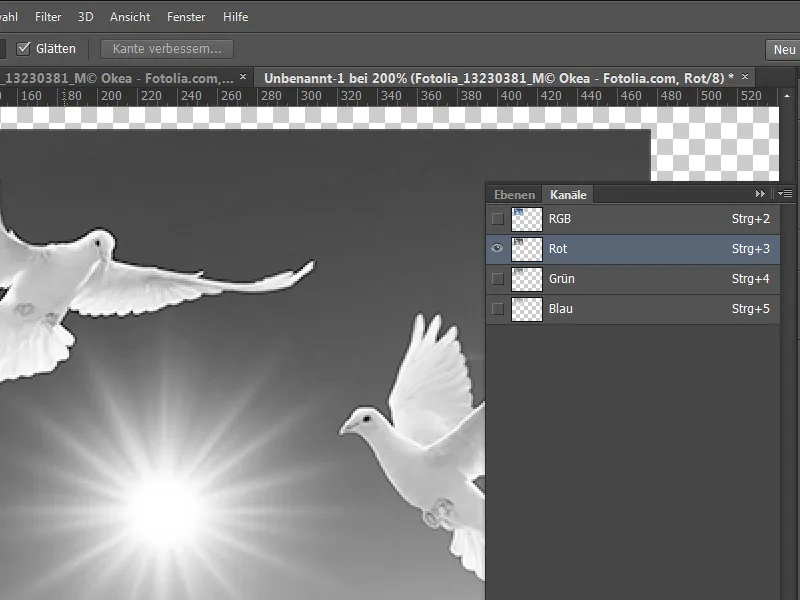
Task: Hide the Rot channel eye icon
Action: tap(497, 248)
